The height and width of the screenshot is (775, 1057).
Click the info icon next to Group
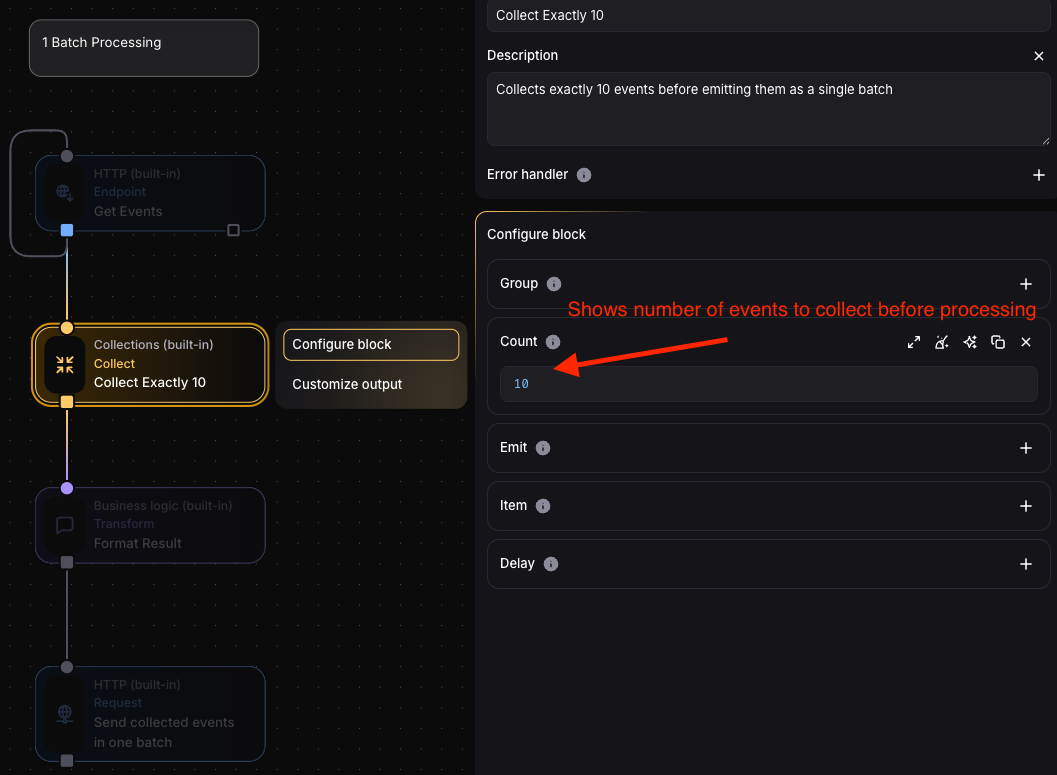(x=554, y=284)
